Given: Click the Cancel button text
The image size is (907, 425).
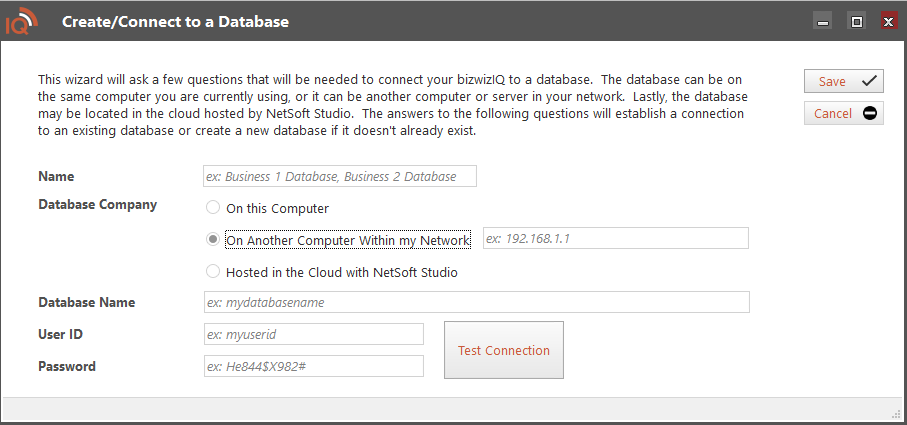Looking at the screenshot, I should (833, 114).
